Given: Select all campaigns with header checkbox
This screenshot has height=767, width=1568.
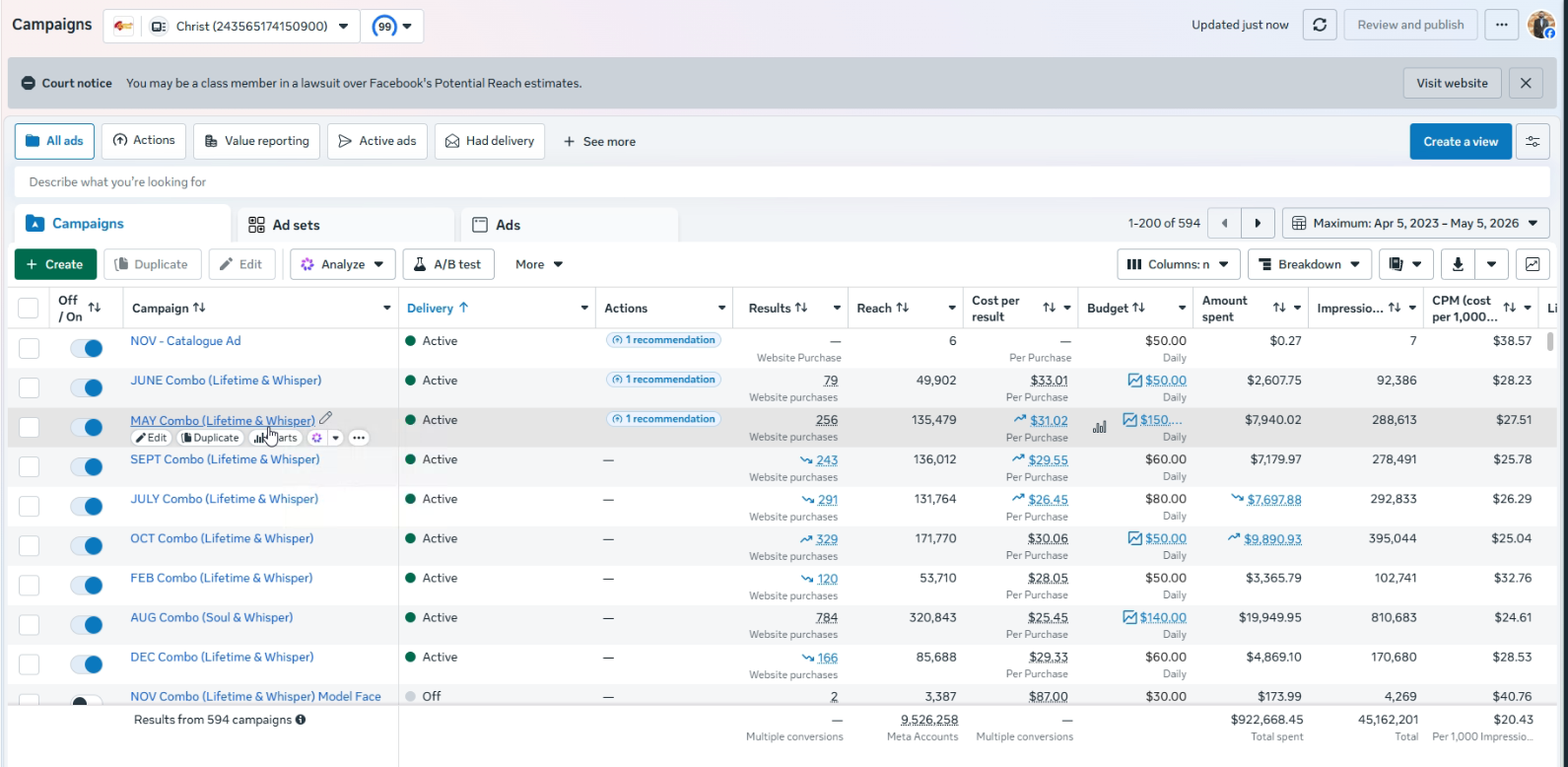Looking at the screenshot, I should [x=29, y=309].
